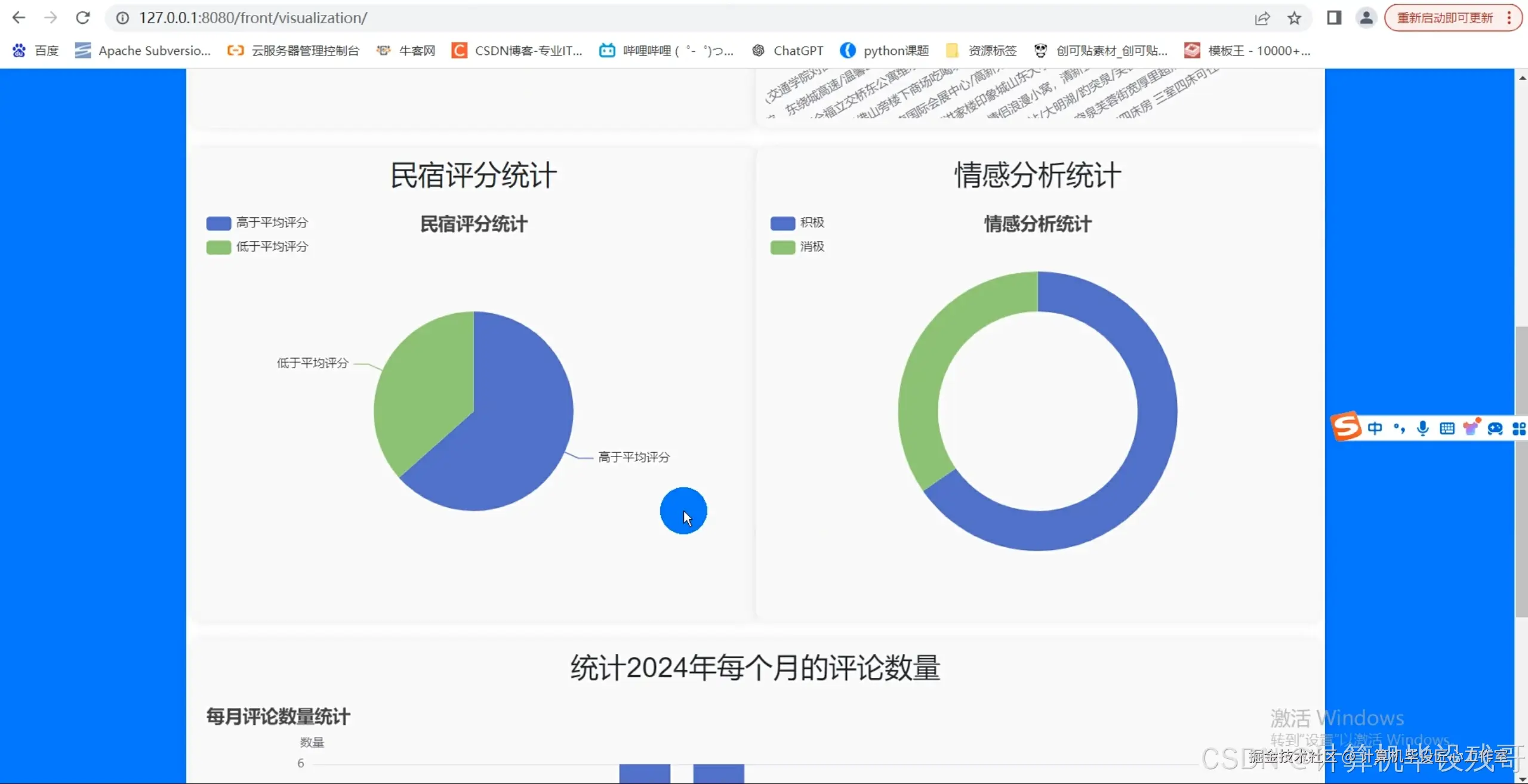This screenshot has height=784, width=1528.
Task: Click inside the address bar field
Action: pyautogui.click(x=418, y=17)
